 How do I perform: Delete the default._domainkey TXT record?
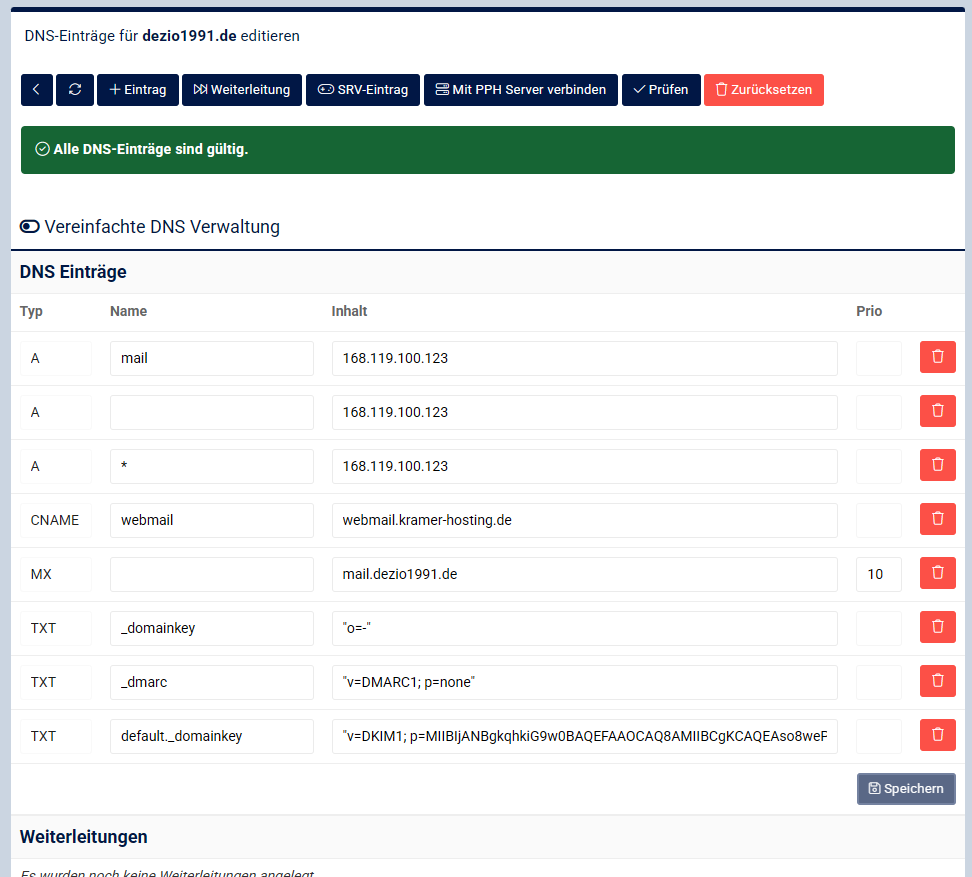pyautogui.click(x=937, y=734)
